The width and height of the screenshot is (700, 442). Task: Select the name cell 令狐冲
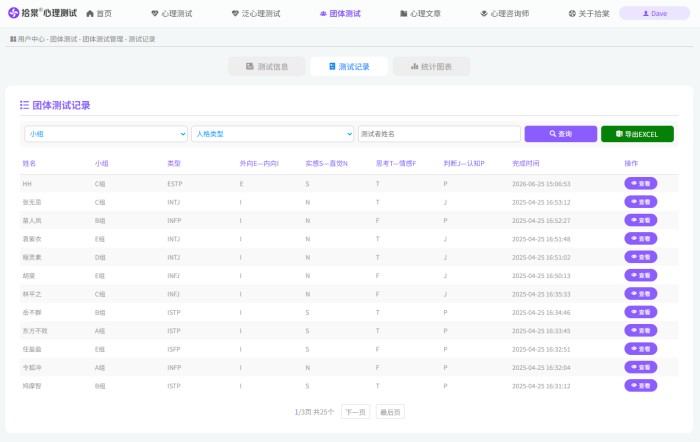32,367
